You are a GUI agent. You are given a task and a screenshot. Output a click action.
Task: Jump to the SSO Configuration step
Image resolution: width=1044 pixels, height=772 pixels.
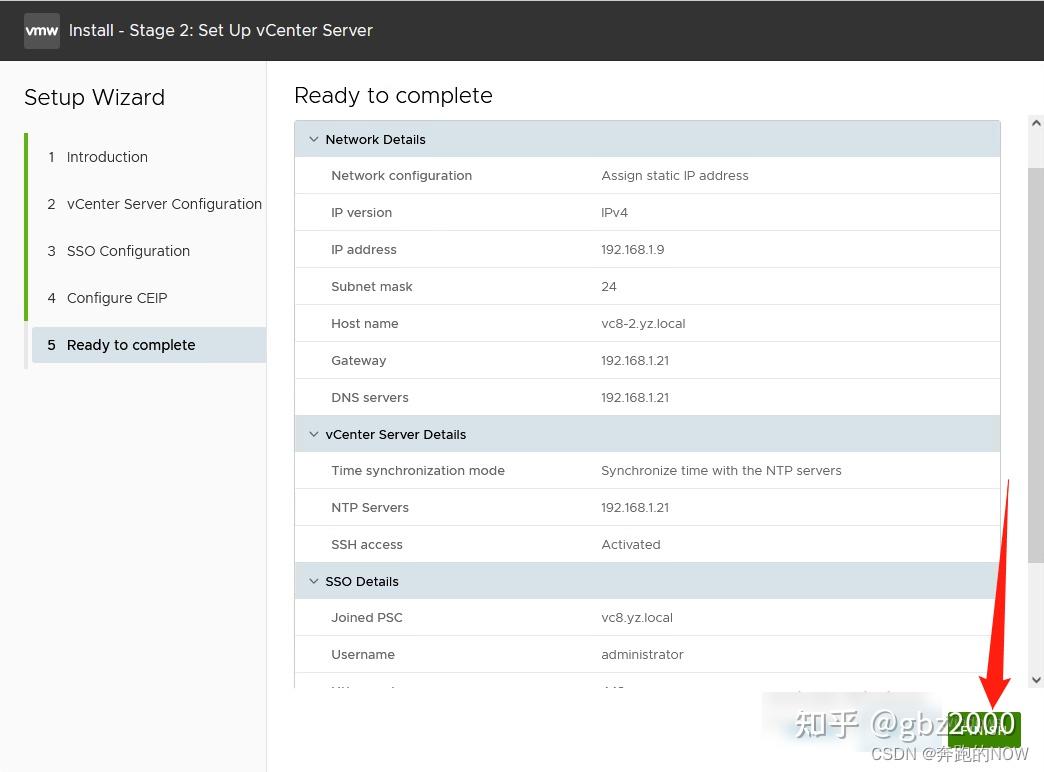(x=128, y=251)
